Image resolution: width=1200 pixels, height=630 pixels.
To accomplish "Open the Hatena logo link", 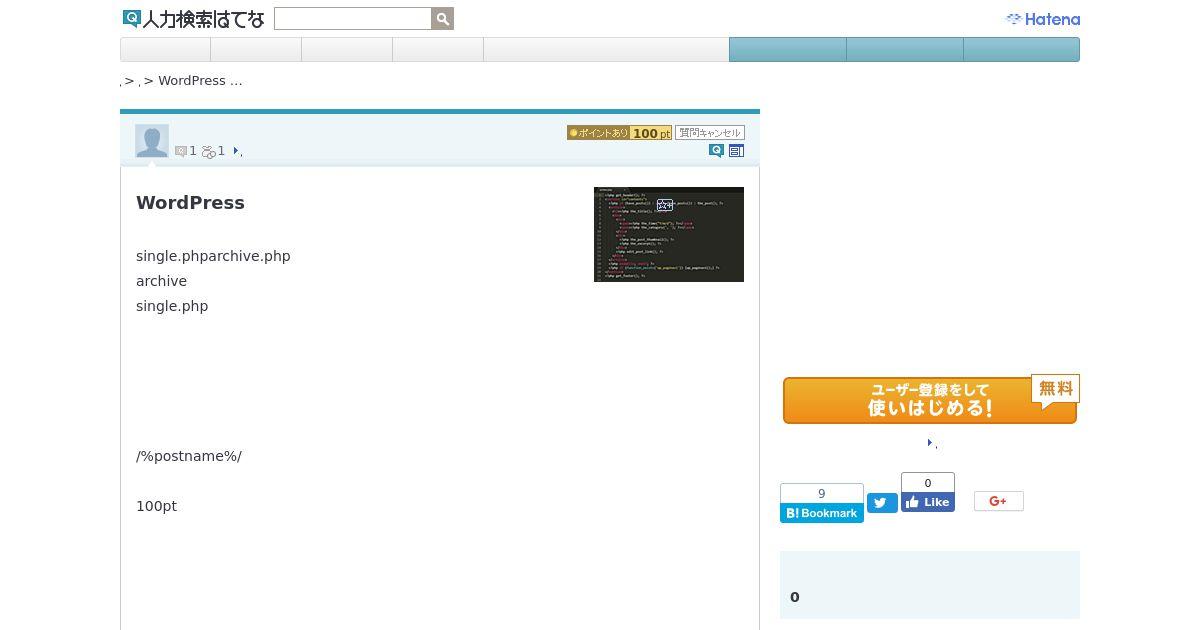I will (1042, 19).
